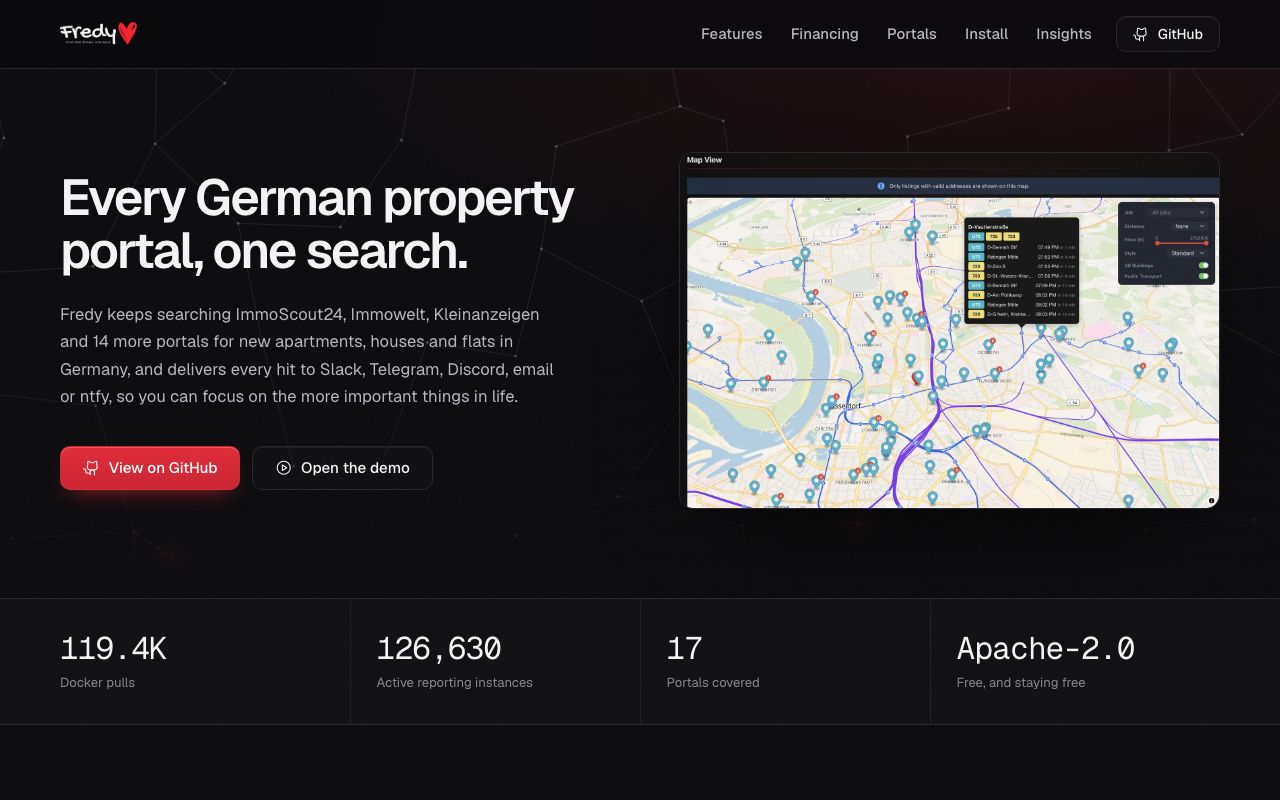Open the Distance dropdown showing None

[1190, 226]
